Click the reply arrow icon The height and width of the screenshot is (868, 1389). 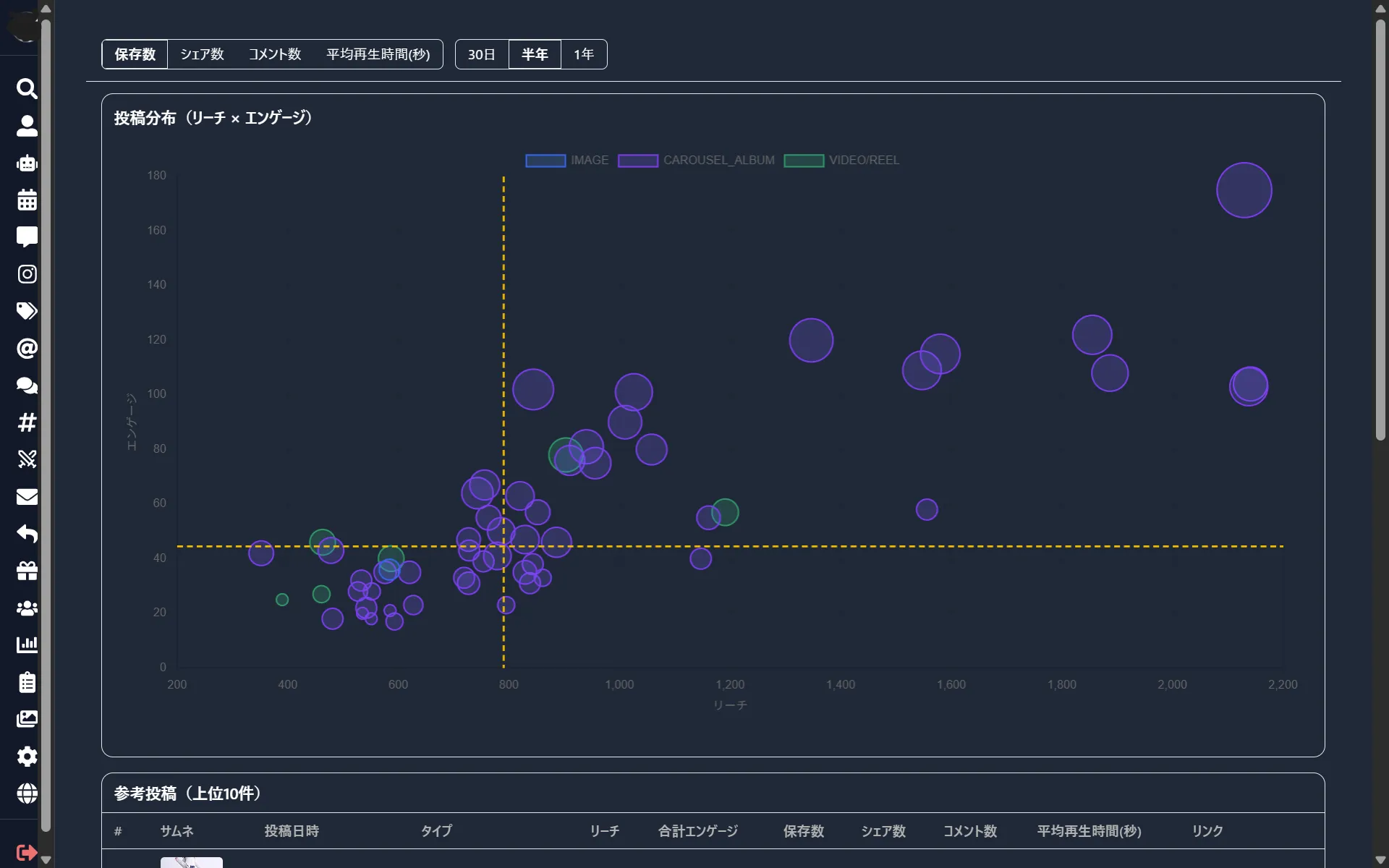[x=27, y=534]
